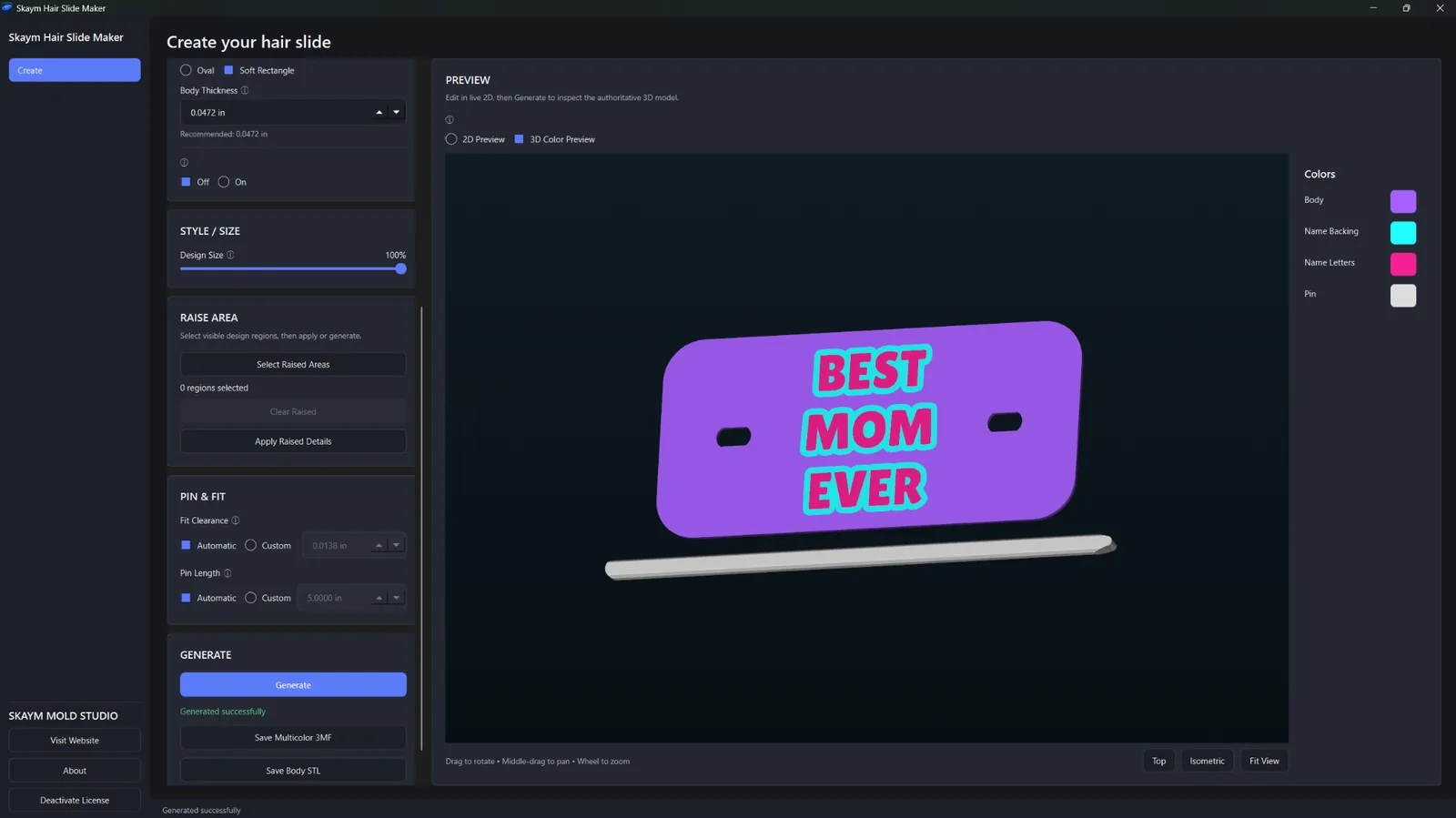Switch to 2D Preview mode

click(x=475, y=139)
